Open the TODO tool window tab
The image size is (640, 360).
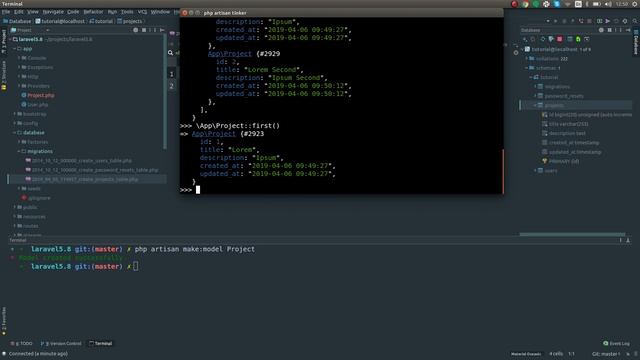tap(22, 344)
